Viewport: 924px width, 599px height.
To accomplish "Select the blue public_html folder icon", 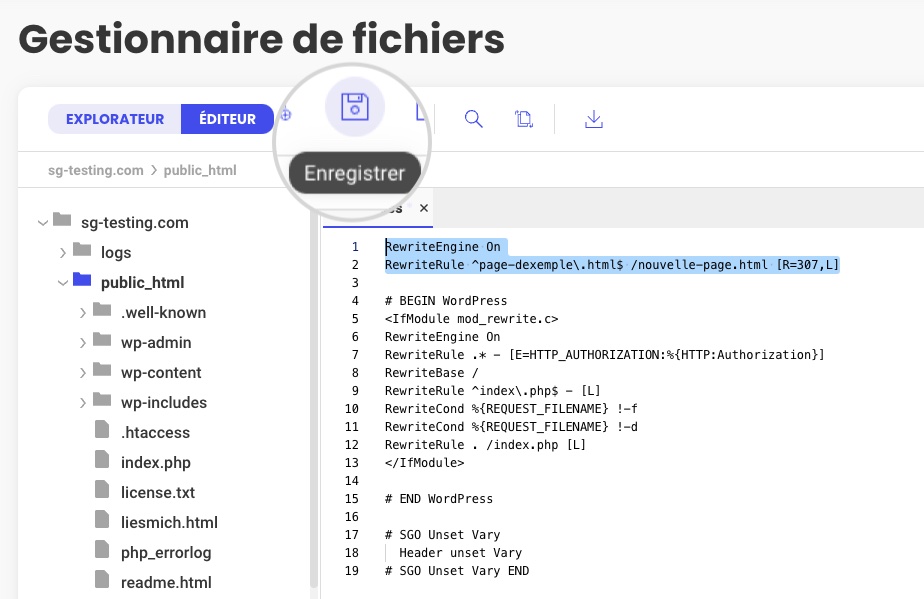I will coord(82,279).
